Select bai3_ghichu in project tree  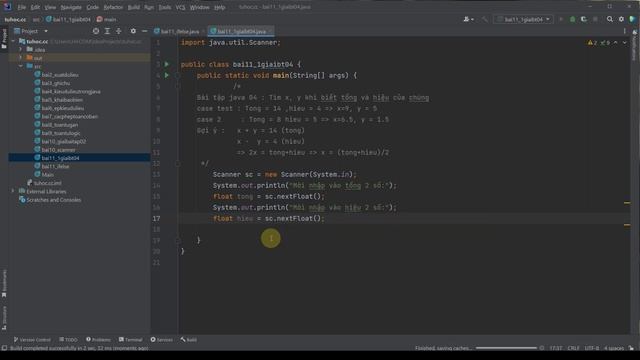coord(56,83)
